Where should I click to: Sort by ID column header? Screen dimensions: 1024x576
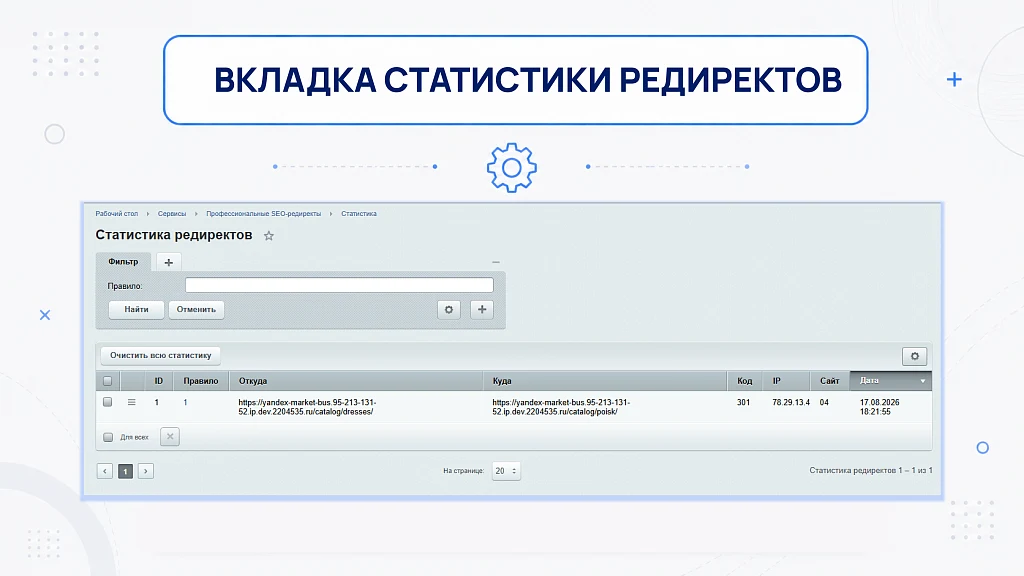click(x=159, y=381)
